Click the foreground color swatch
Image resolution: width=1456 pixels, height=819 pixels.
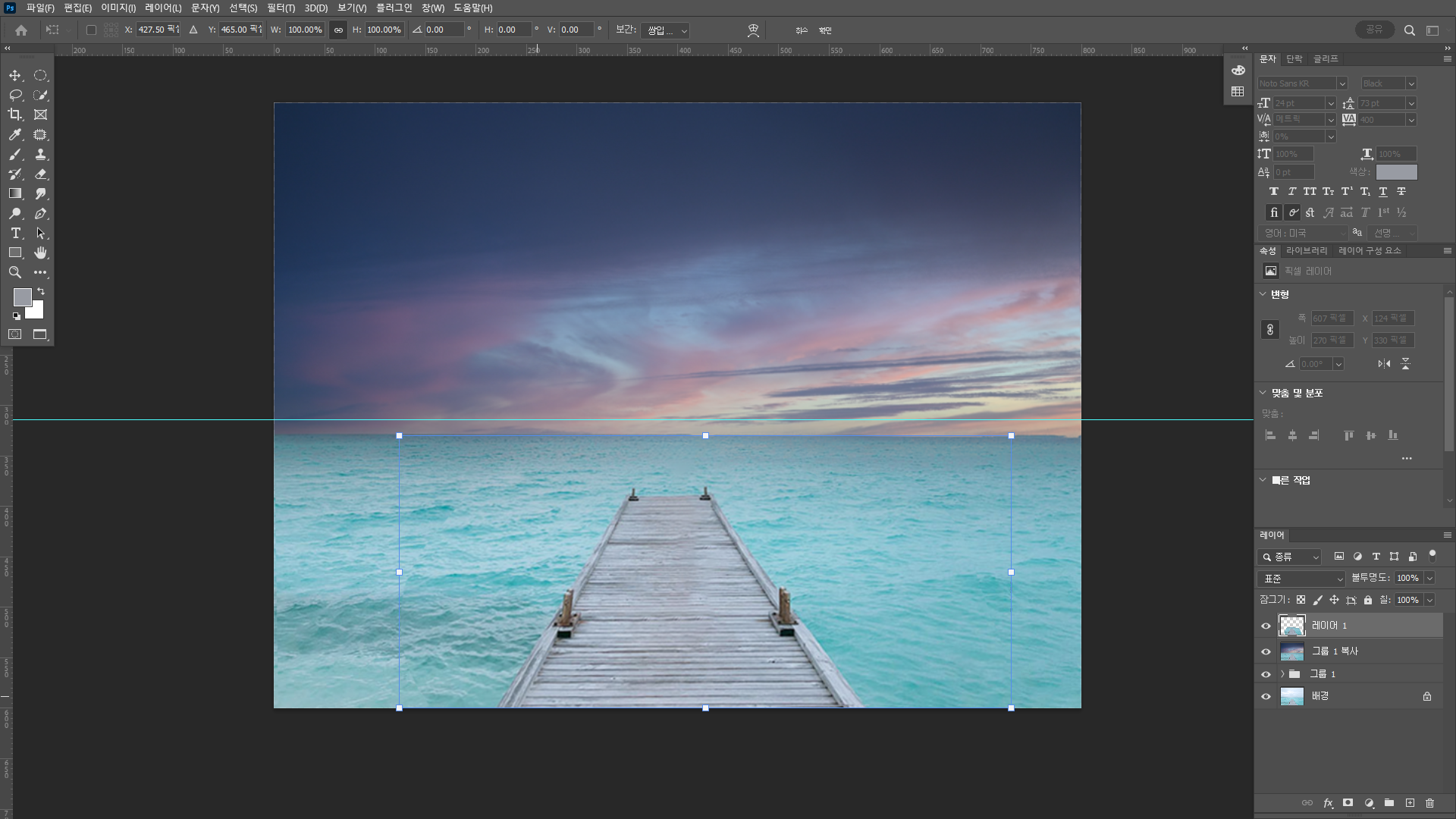[x=22, y=297]
